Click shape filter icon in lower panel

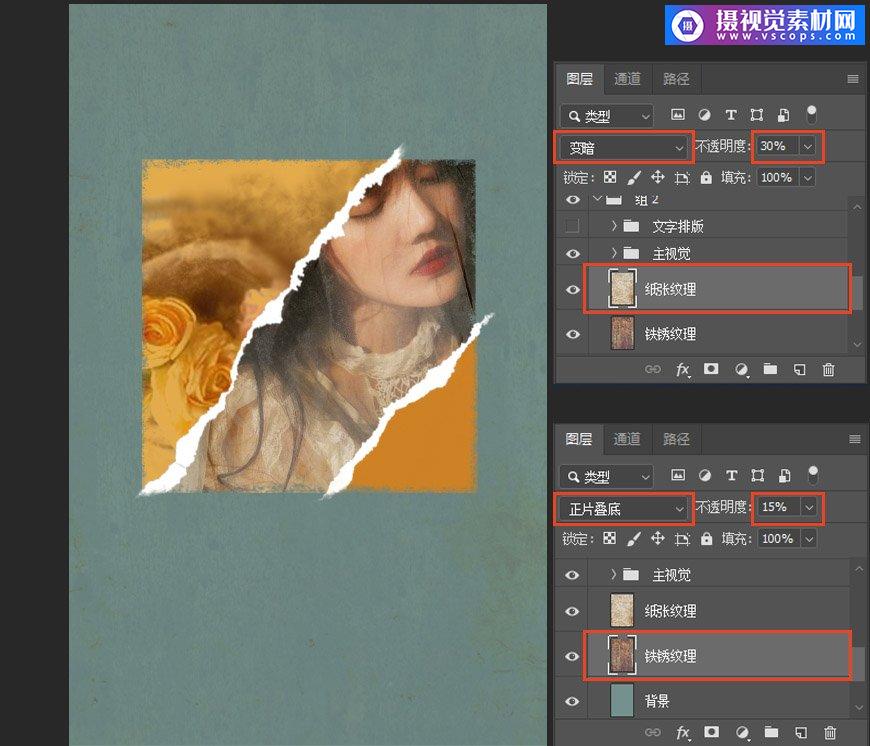(757, 475)
